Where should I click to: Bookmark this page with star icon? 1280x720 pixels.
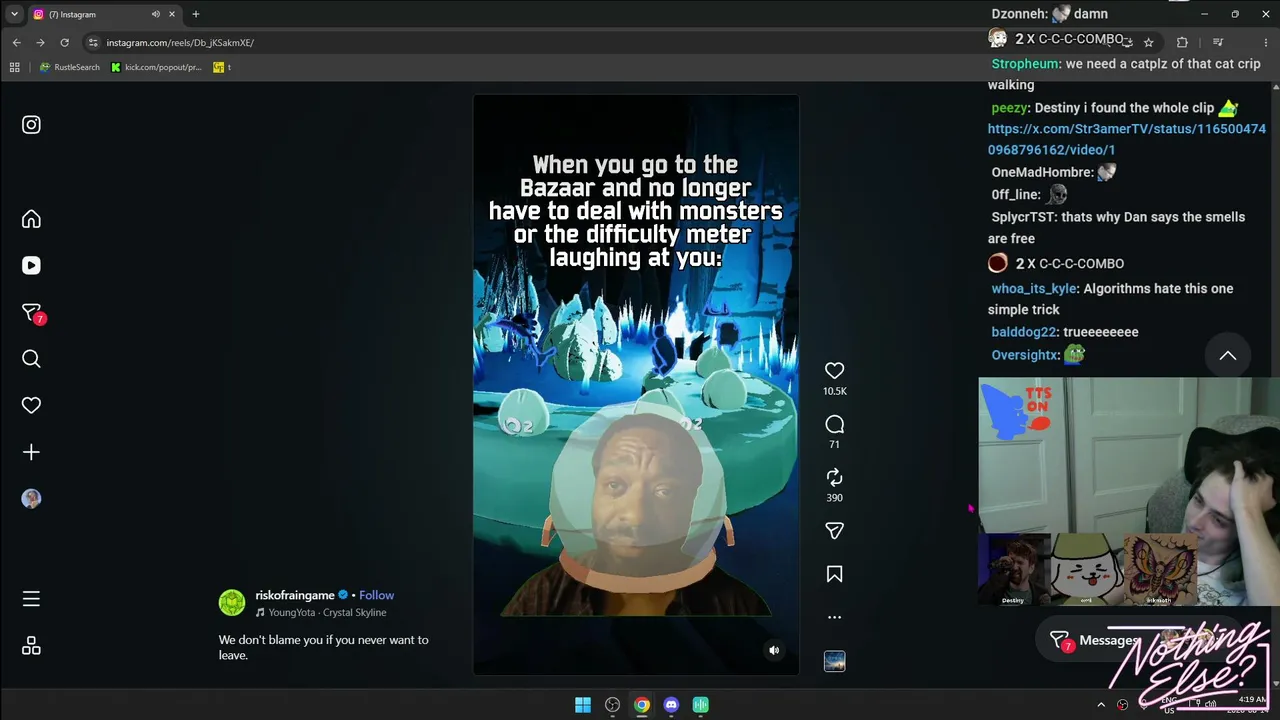(1148, 42)
